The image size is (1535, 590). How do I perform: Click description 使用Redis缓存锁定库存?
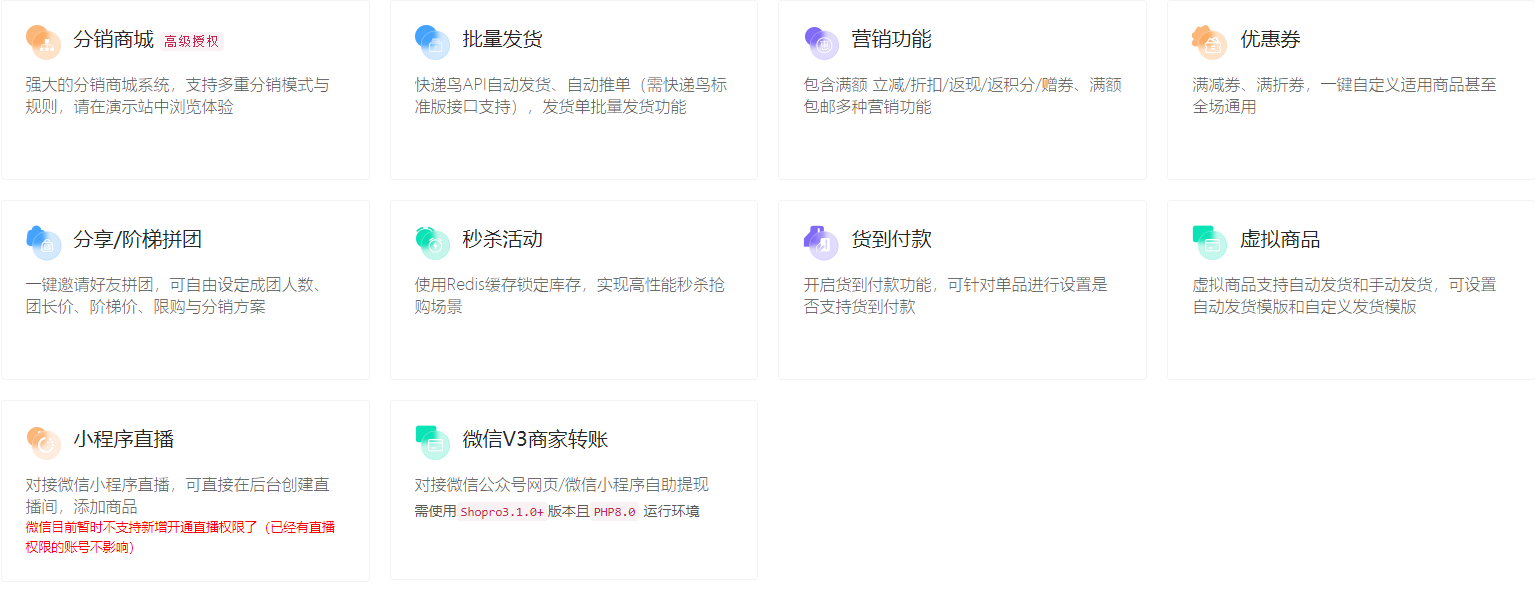click(x=570, y=296)
